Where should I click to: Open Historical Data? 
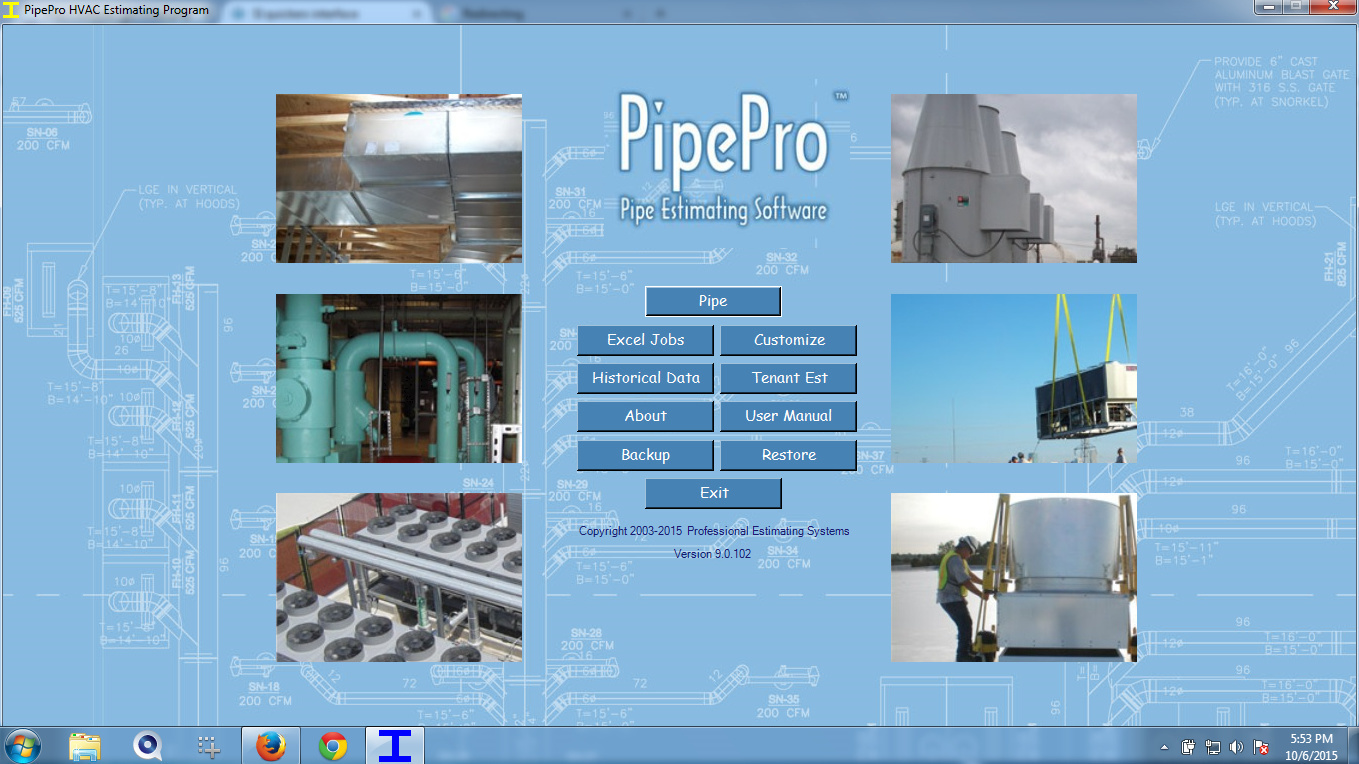tap(645, 378)
